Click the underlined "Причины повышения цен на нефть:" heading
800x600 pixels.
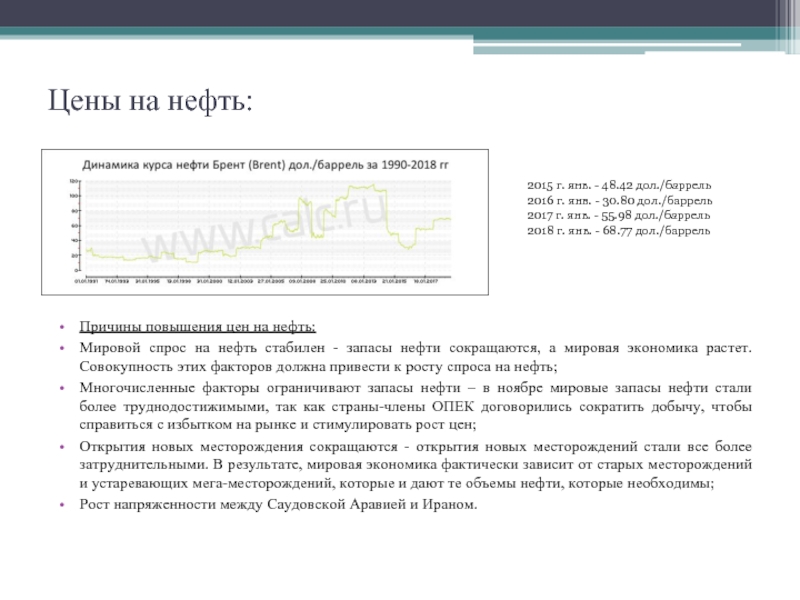click(197, 327)
